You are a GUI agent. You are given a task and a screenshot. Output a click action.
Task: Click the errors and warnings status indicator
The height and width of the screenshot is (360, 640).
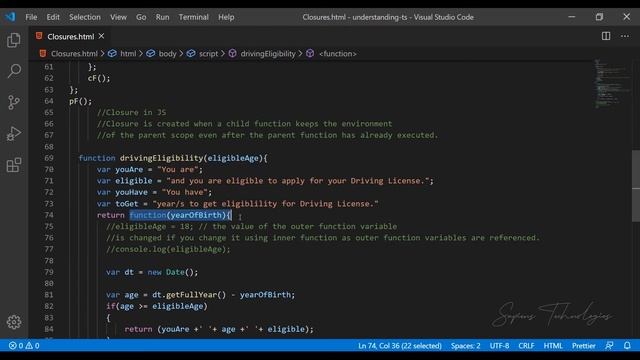click(x=24, y=346)
